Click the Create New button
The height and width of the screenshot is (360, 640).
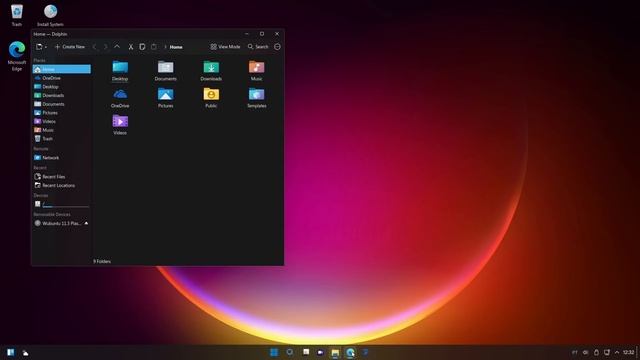click(70, 47)
